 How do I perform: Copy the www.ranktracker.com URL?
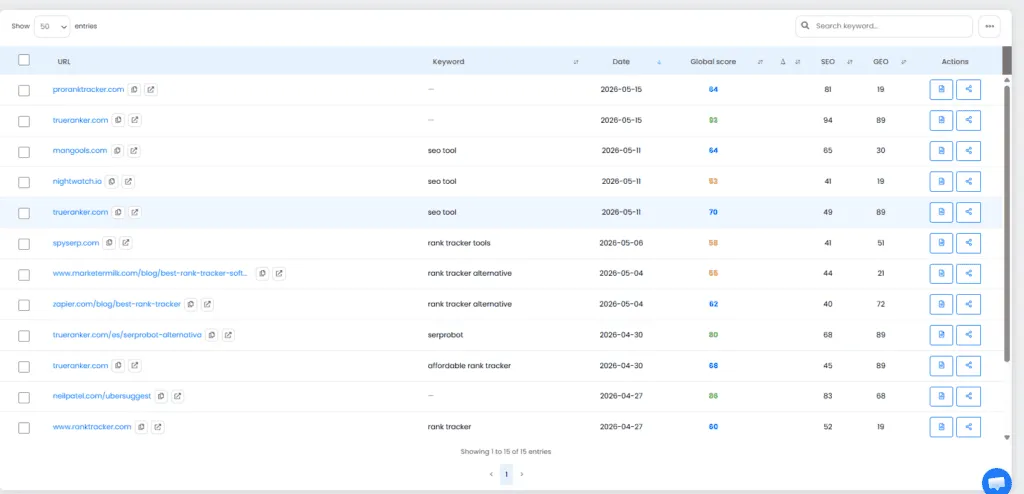coord(141,427)
